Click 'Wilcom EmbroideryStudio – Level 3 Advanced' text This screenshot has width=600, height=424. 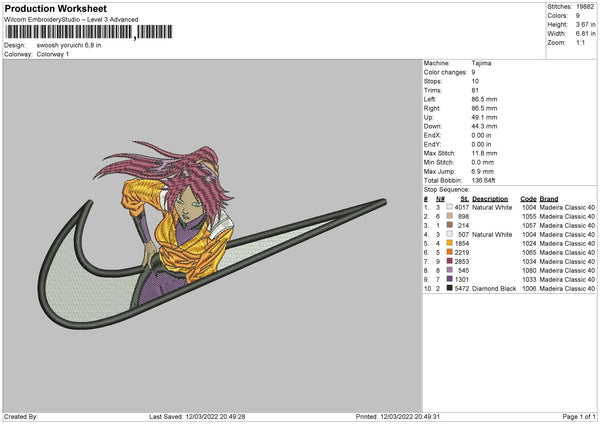tap(71, 20)
